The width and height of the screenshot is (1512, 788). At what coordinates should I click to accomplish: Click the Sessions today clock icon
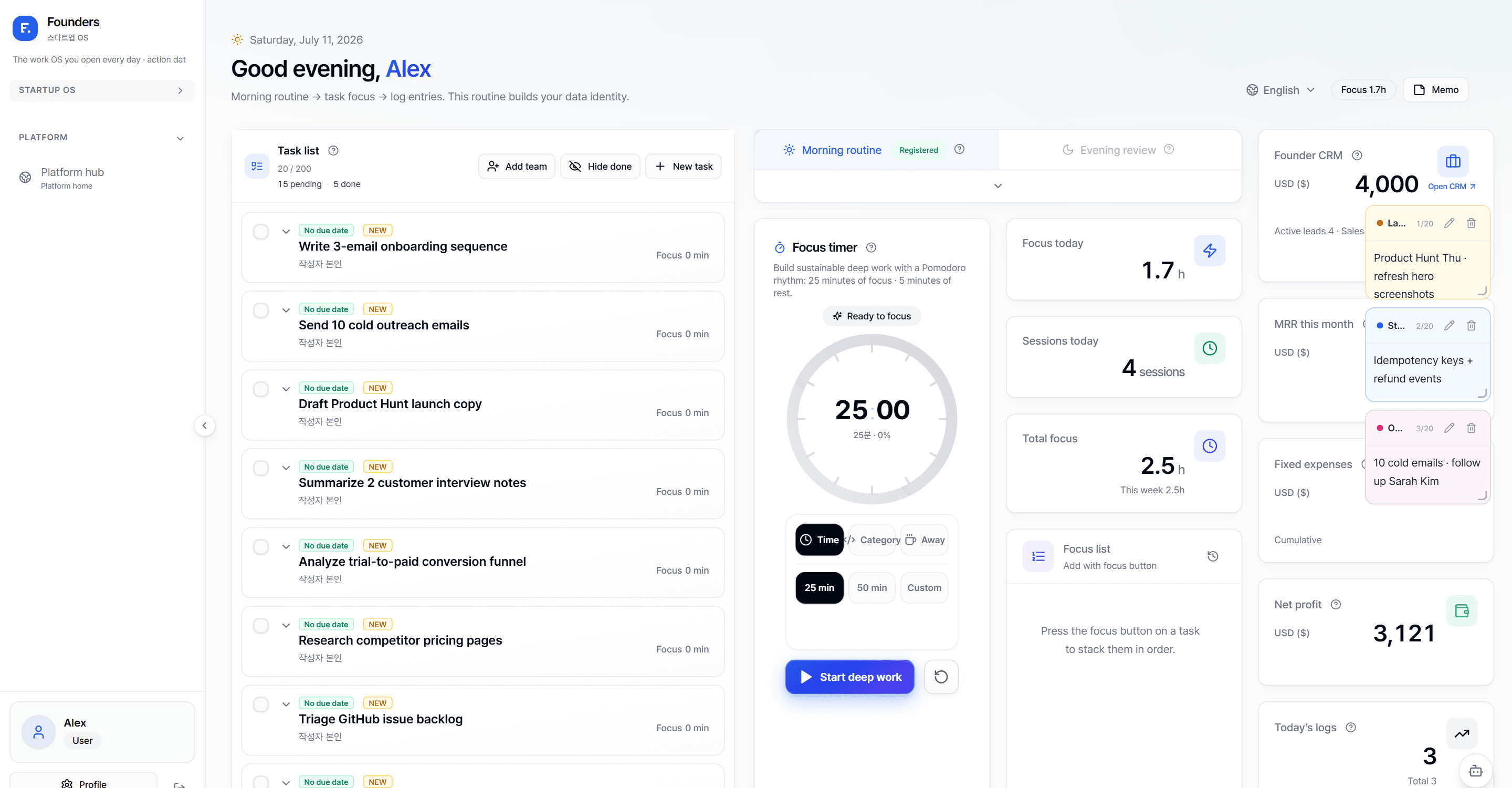click(x=1209, y=348)
